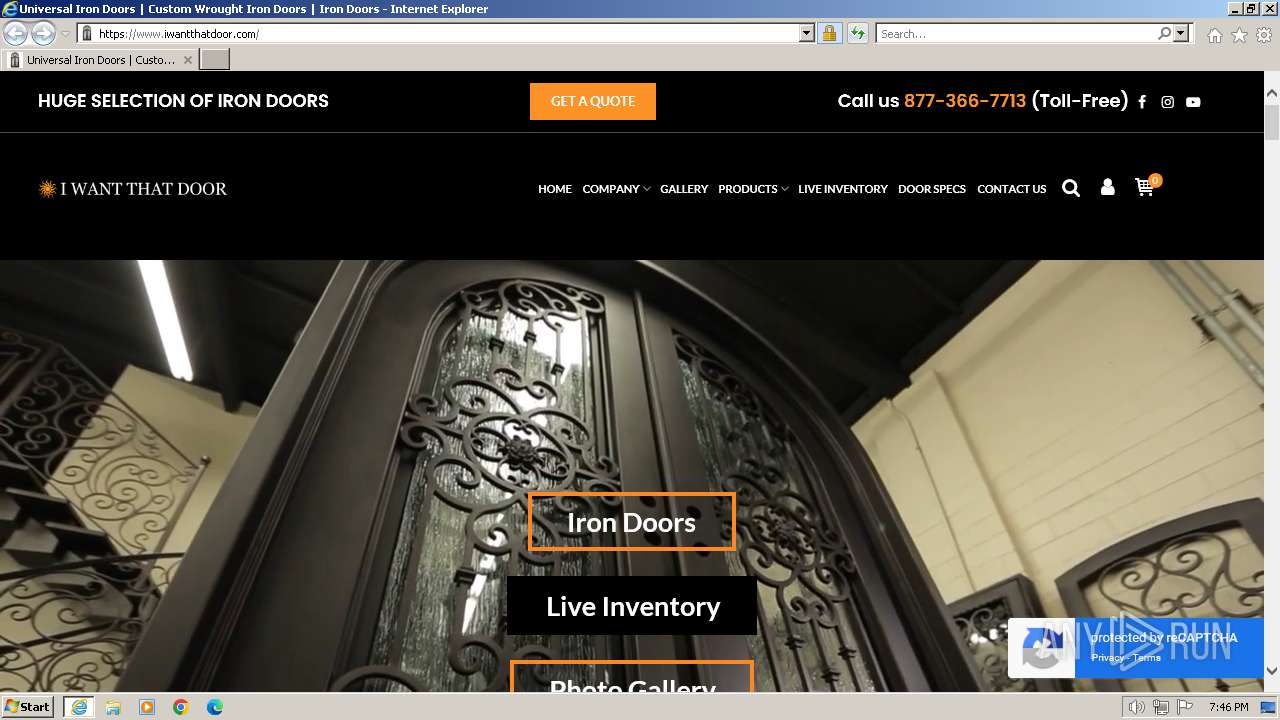The height and width of the screenshot is (720, 1280).
Task: Open Gallery menu item
Action: (x=684, y=189)
